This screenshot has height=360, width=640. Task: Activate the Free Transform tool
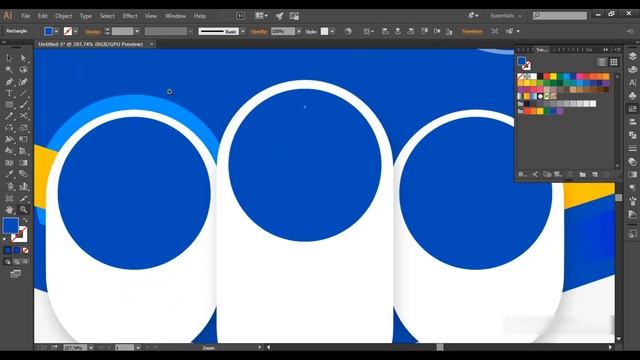[23, 139]
